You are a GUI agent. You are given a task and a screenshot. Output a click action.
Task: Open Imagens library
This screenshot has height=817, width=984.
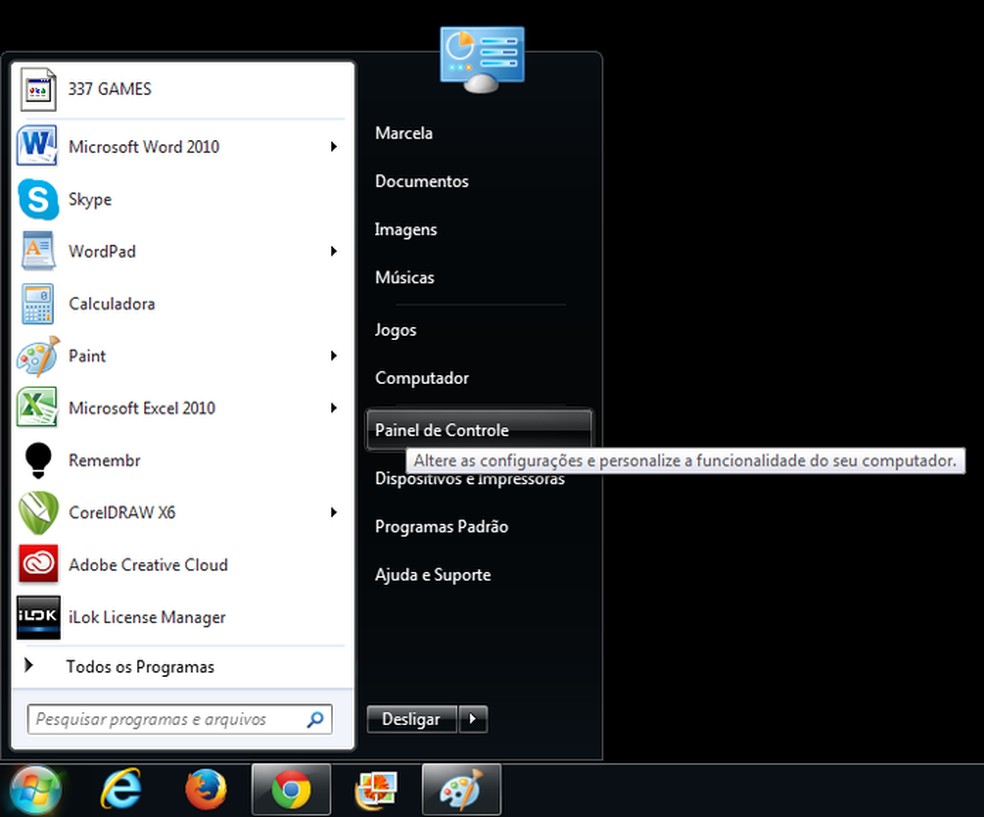405,230
